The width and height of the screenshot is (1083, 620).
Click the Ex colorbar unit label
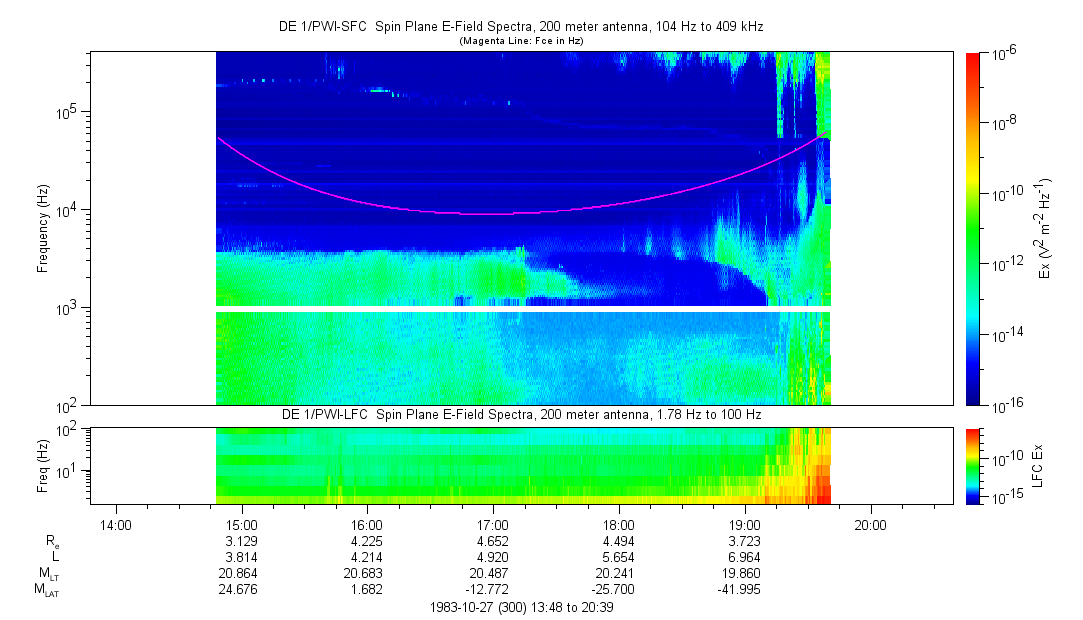[1043, 229]
